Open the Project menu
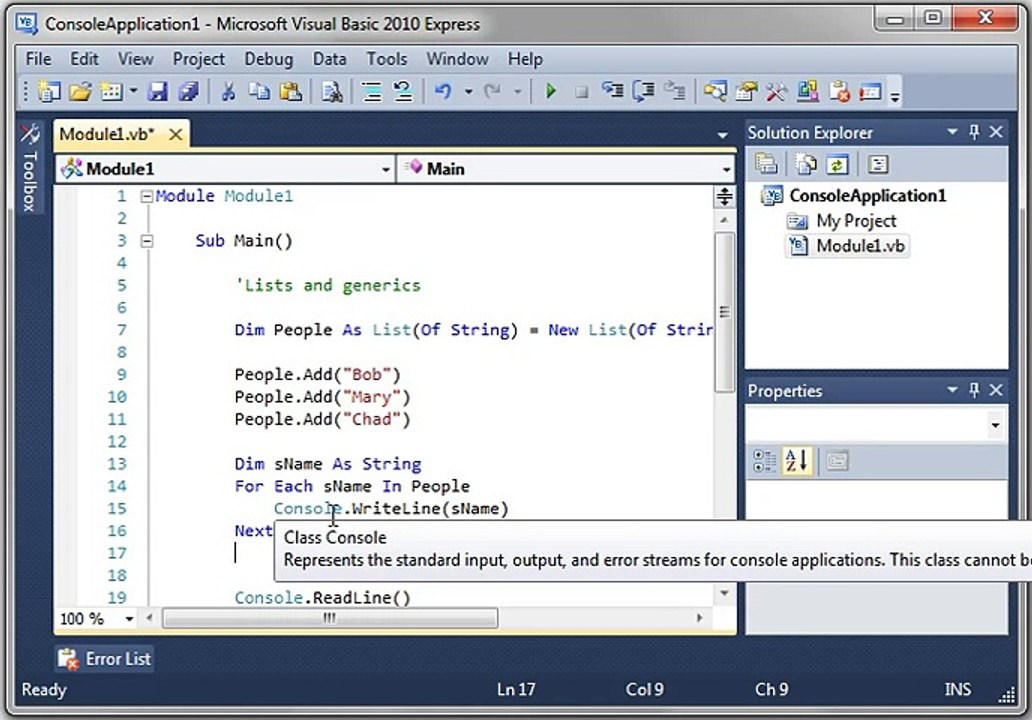 [199, 59]
